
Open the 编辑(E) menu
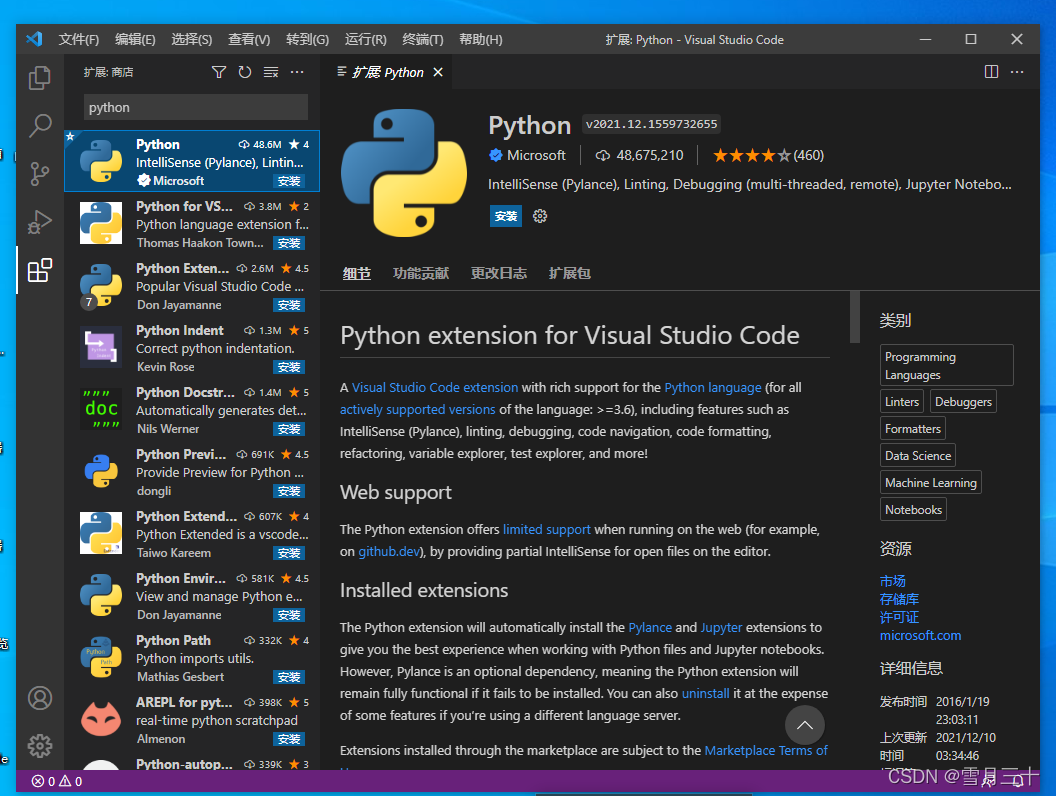[x=135, y=39]
